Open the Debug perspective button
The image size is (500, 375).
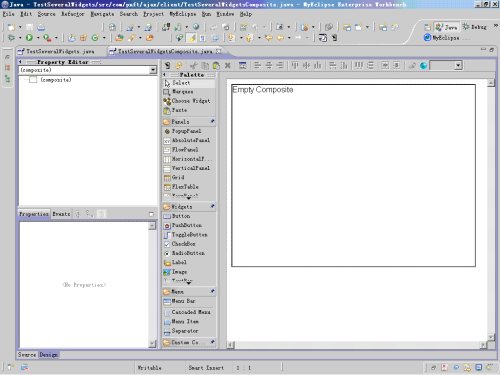[475, 27]
